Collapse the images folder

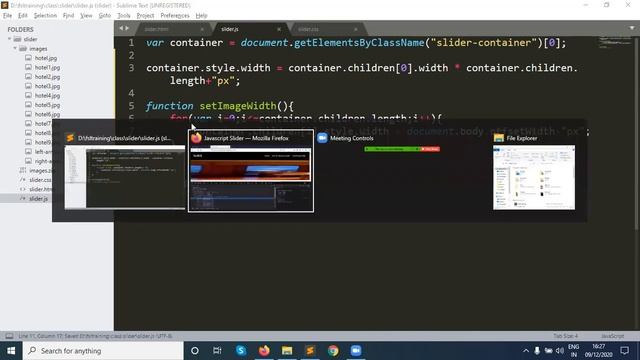click(x=15, y=48)
